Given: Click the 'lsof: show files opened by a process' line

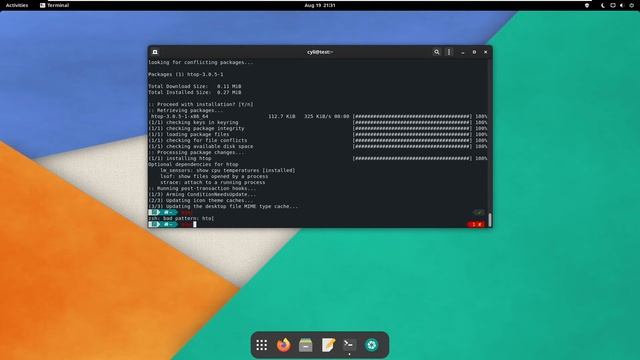Looking at the screenshot, I should 214,176.
